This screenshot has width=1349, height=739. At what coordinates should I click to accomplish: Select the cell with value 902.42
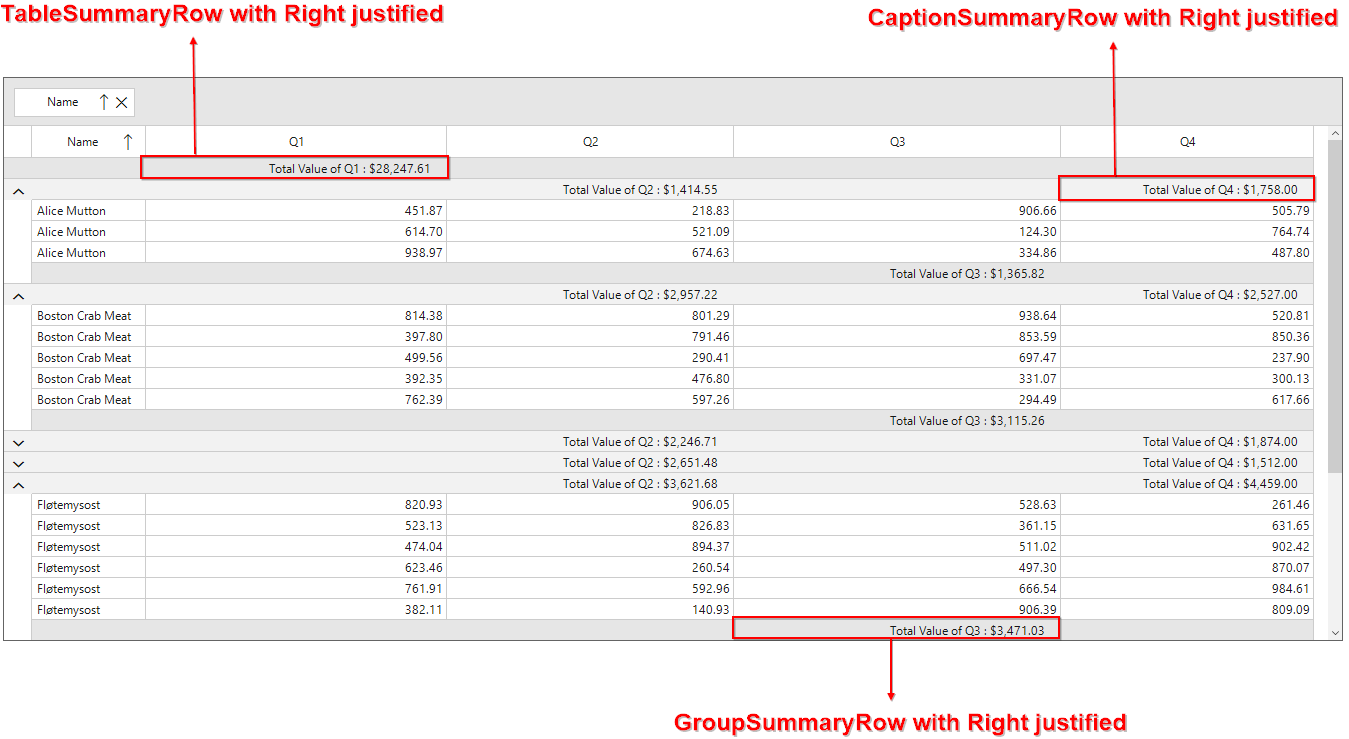[x=1187, y=547]
